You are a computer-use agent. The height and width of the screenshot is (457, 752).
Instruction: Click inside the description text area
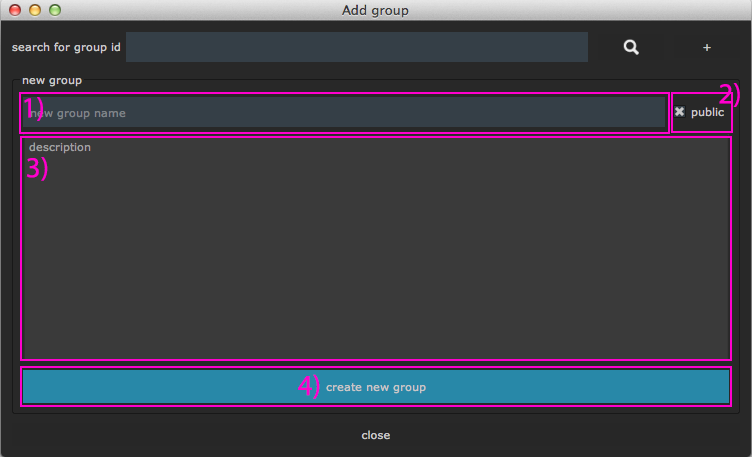tap(375, 260)
